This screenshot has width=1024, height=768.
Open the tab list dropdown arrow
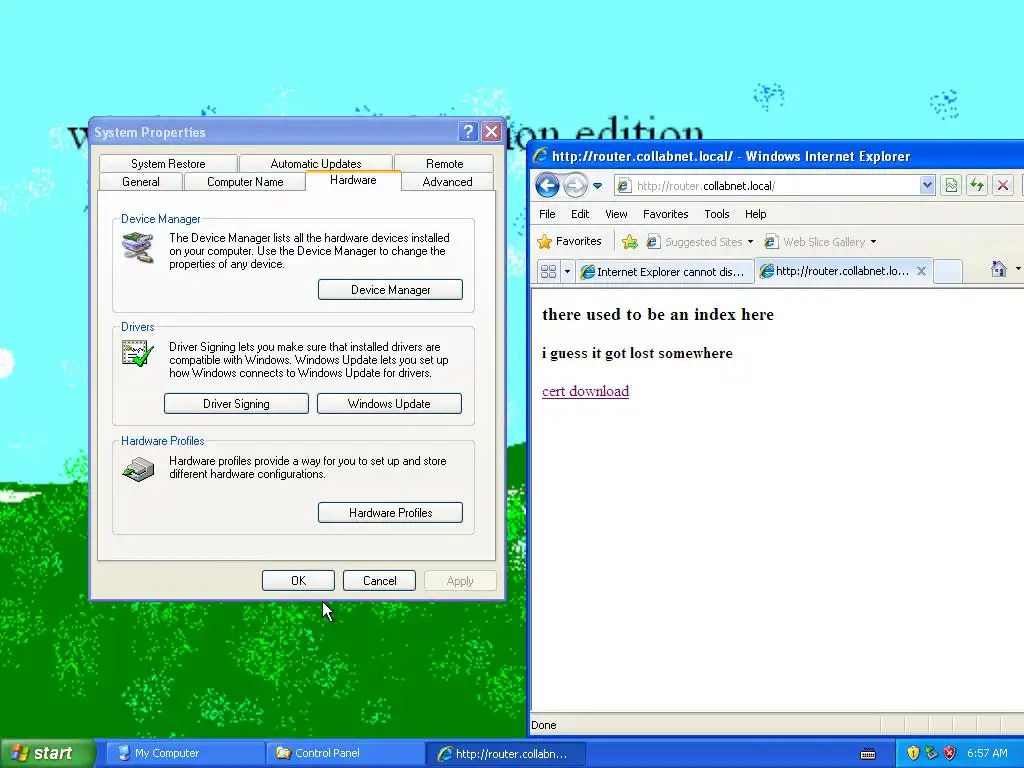click(567, 271)
